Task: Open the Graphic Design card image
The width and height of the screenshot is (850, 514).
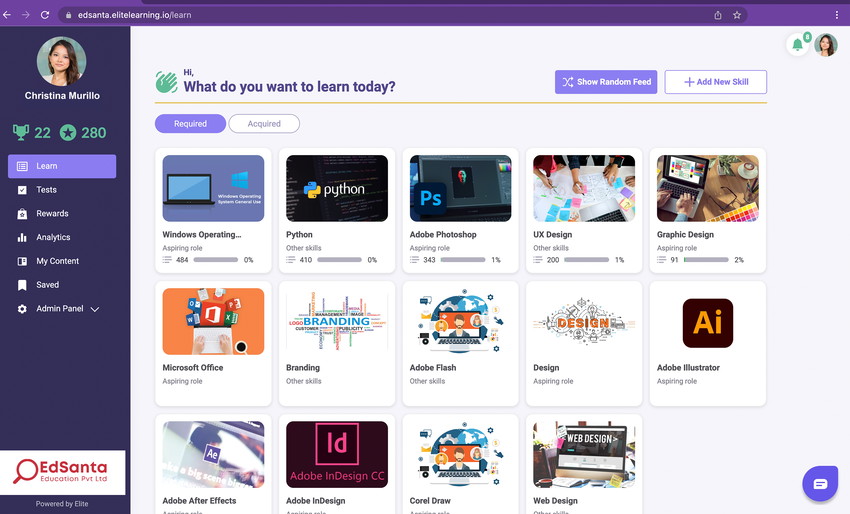Action: coord(707,188)
